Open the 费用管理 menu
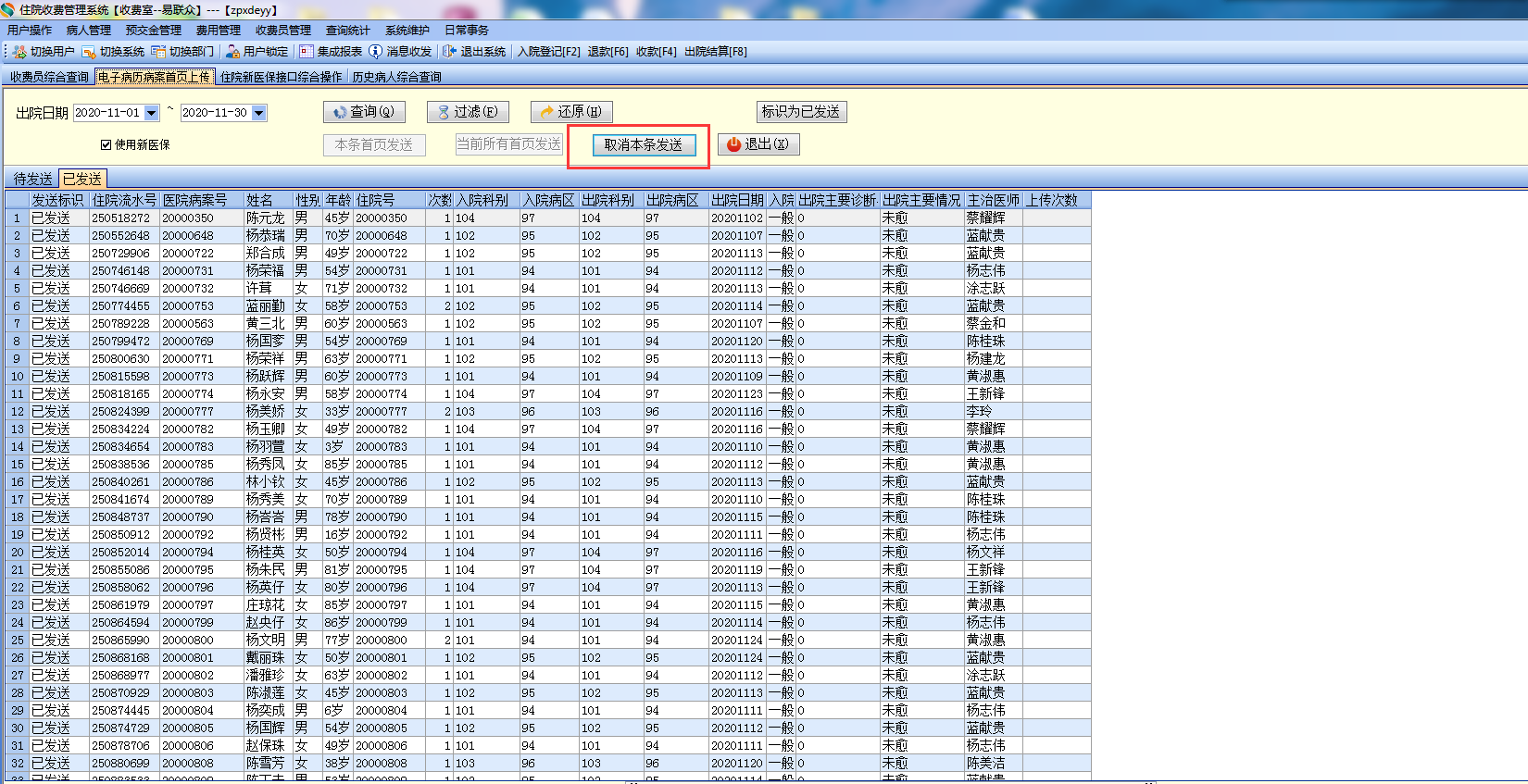1528x784 pixels. click(x=218, y=31)
